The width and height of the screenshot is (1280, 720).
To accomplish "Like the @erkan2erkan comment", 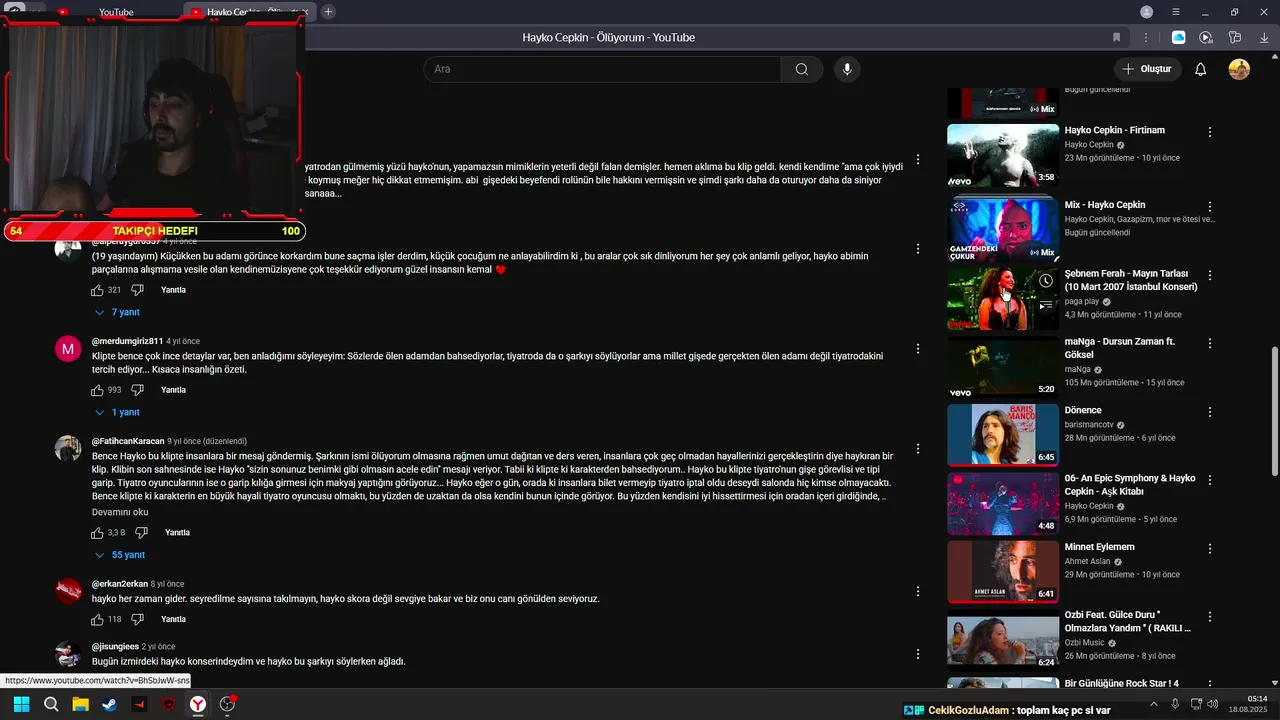I will pos(97,619).
